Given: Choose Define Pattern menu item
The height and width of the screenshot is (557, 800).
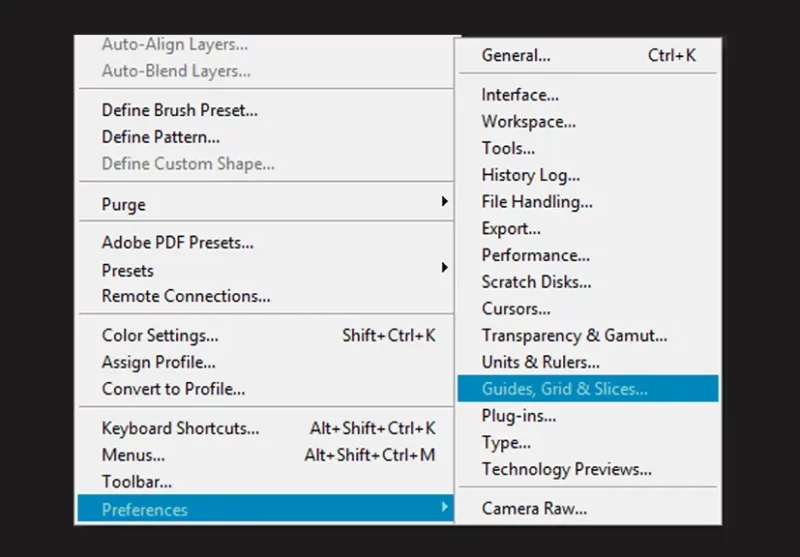Looking at the screenshot, I should coord(265,137).
